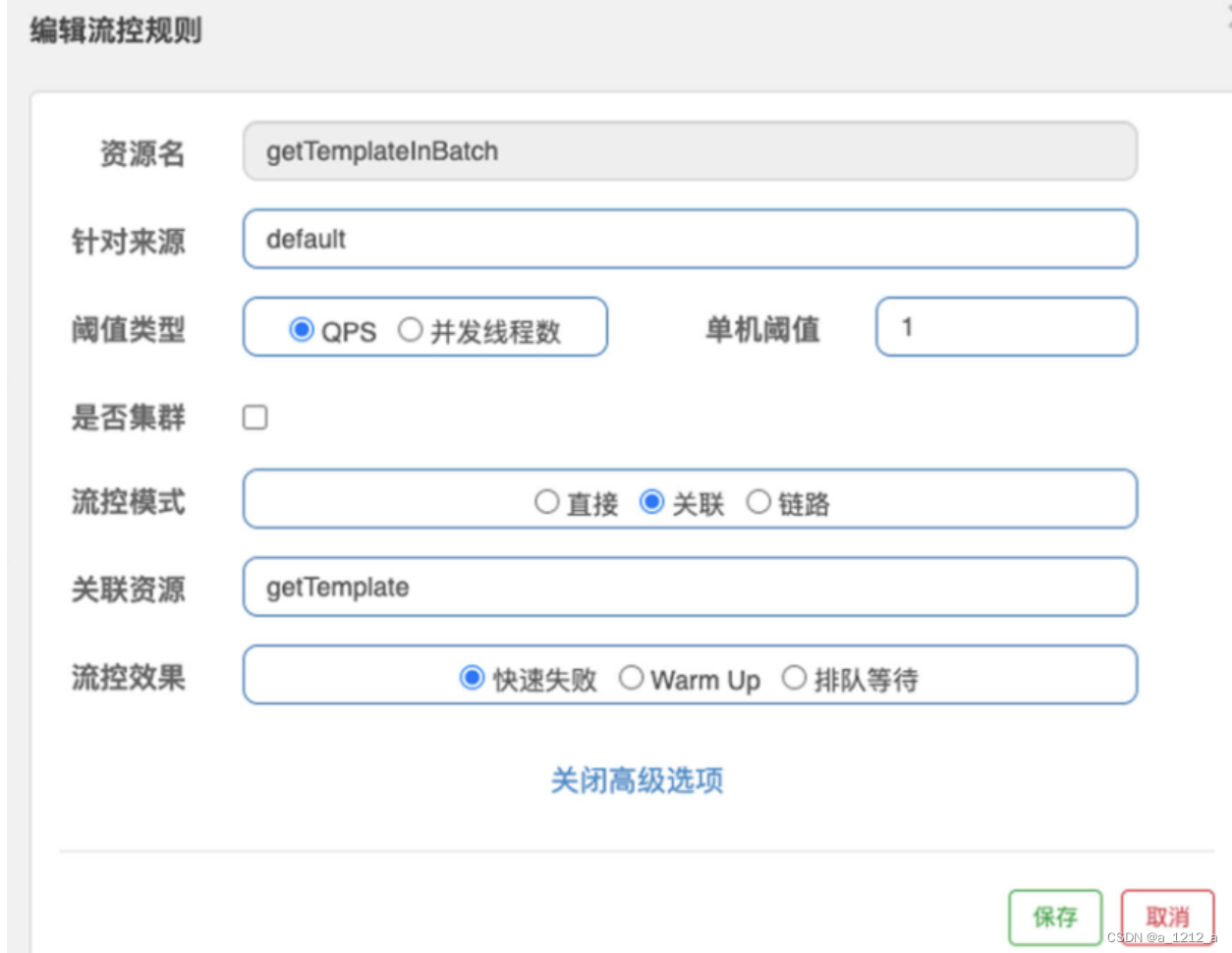
Task: Focus the 单机阈值 threshold input
Action: [x=1005, y=327]
